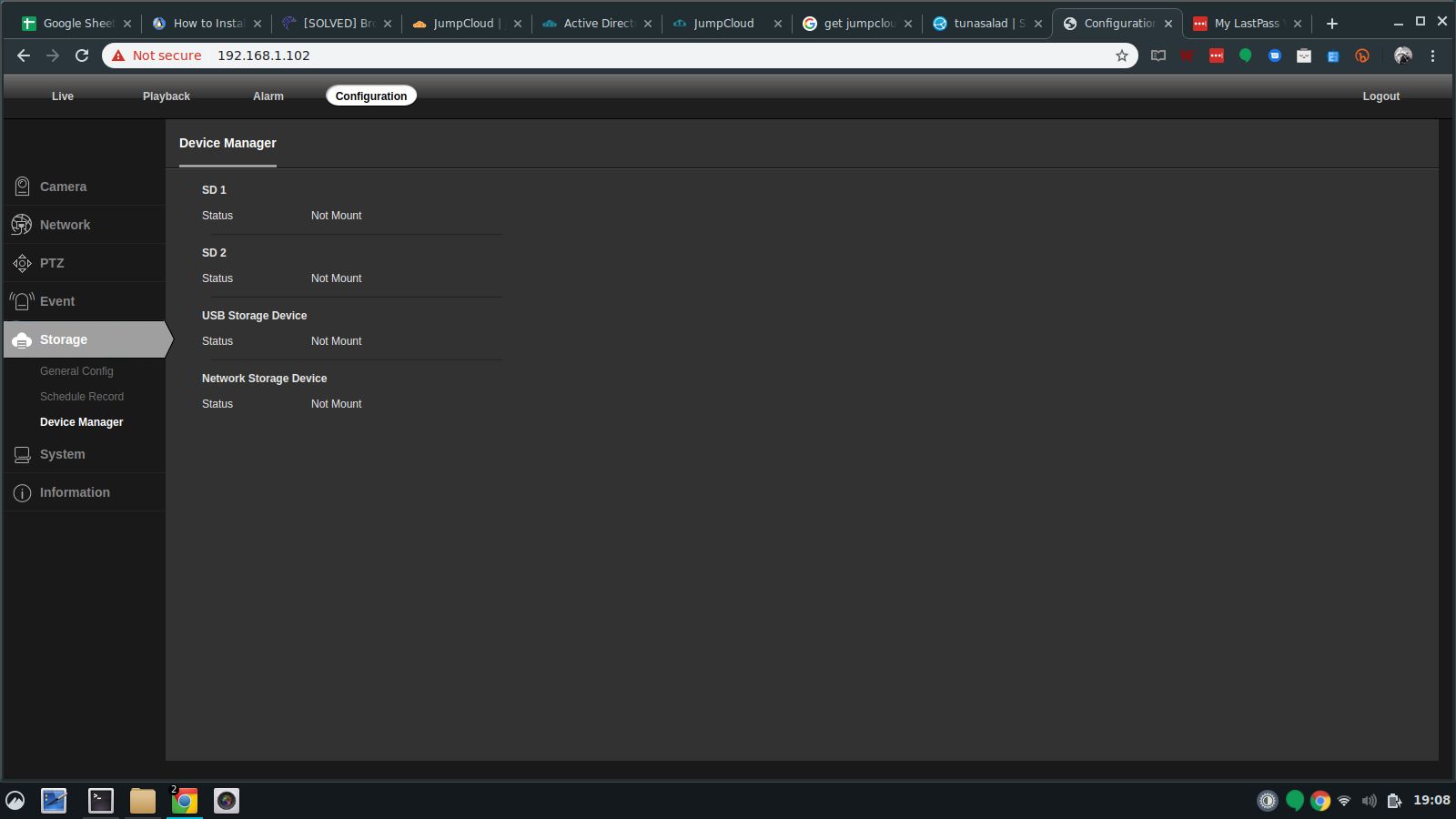Screen dimensions: 1456x819
Task: Go to the Alarm tab
Action: click(x=268, y=96)
